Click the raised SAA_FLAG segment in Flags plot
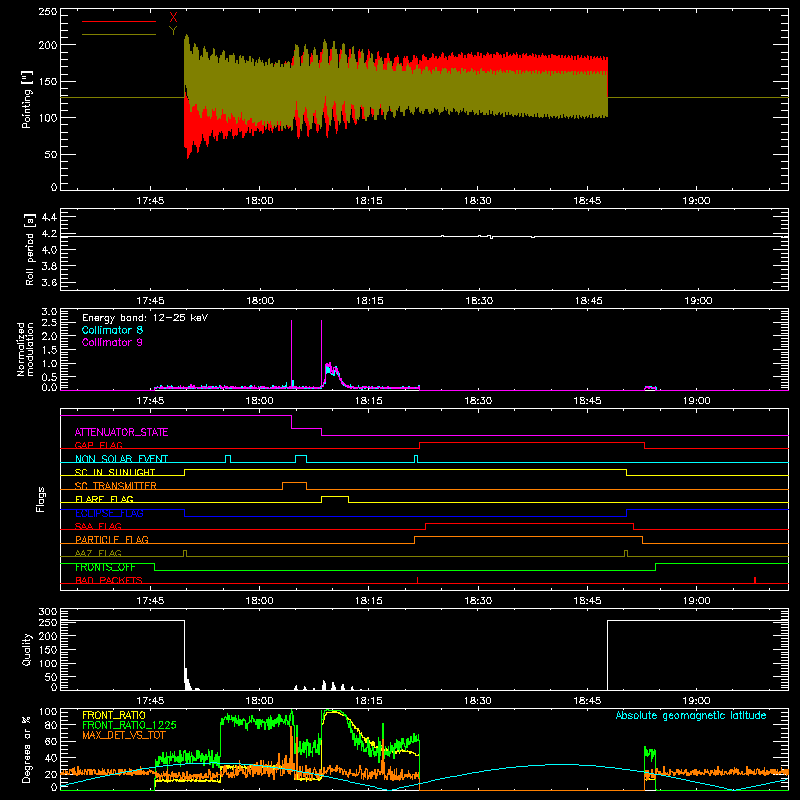The height and width of the screenshot is (800, 800). [x=530, y=523]
